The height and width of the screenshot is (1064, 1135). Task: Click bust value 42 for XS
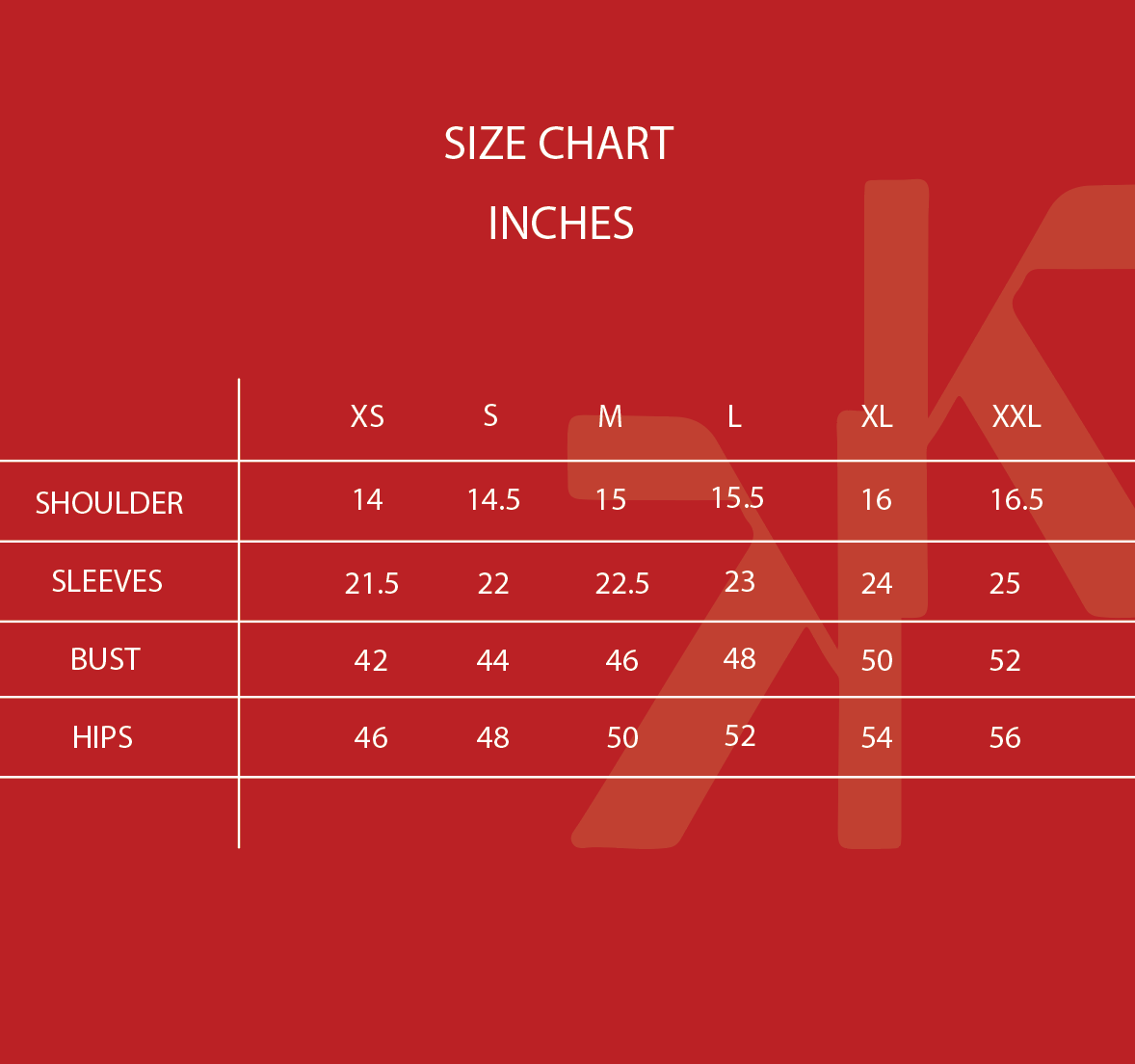coord(371,660)
